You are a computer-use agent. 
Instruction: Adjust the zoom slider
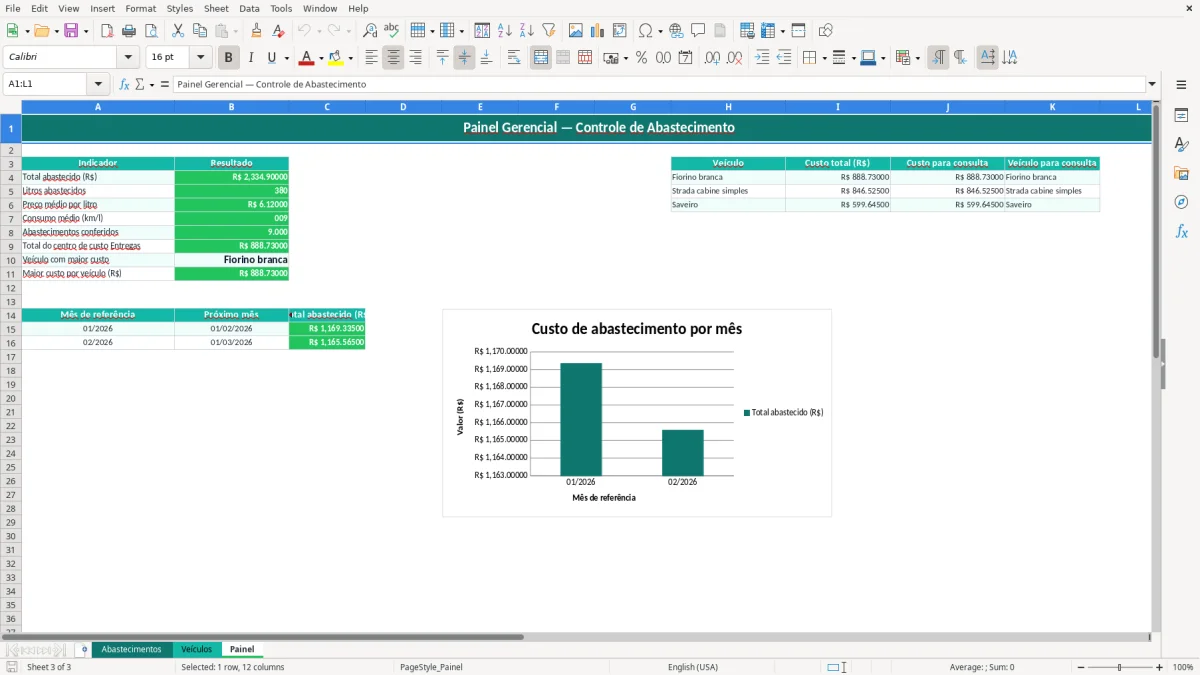pos(1120,667)
